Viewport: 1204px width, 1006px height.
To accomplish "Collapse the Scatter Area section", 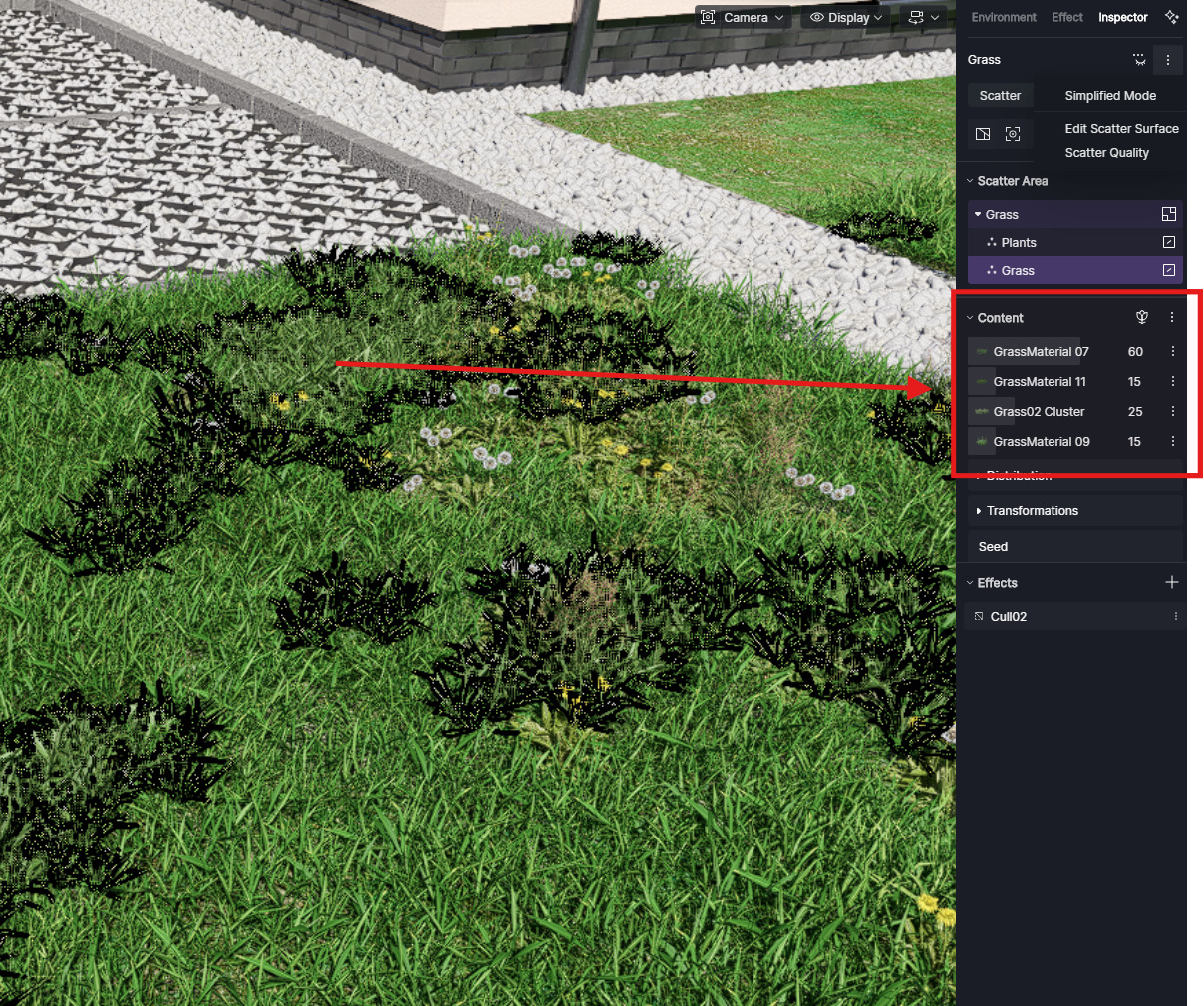I will click(970, 181).
